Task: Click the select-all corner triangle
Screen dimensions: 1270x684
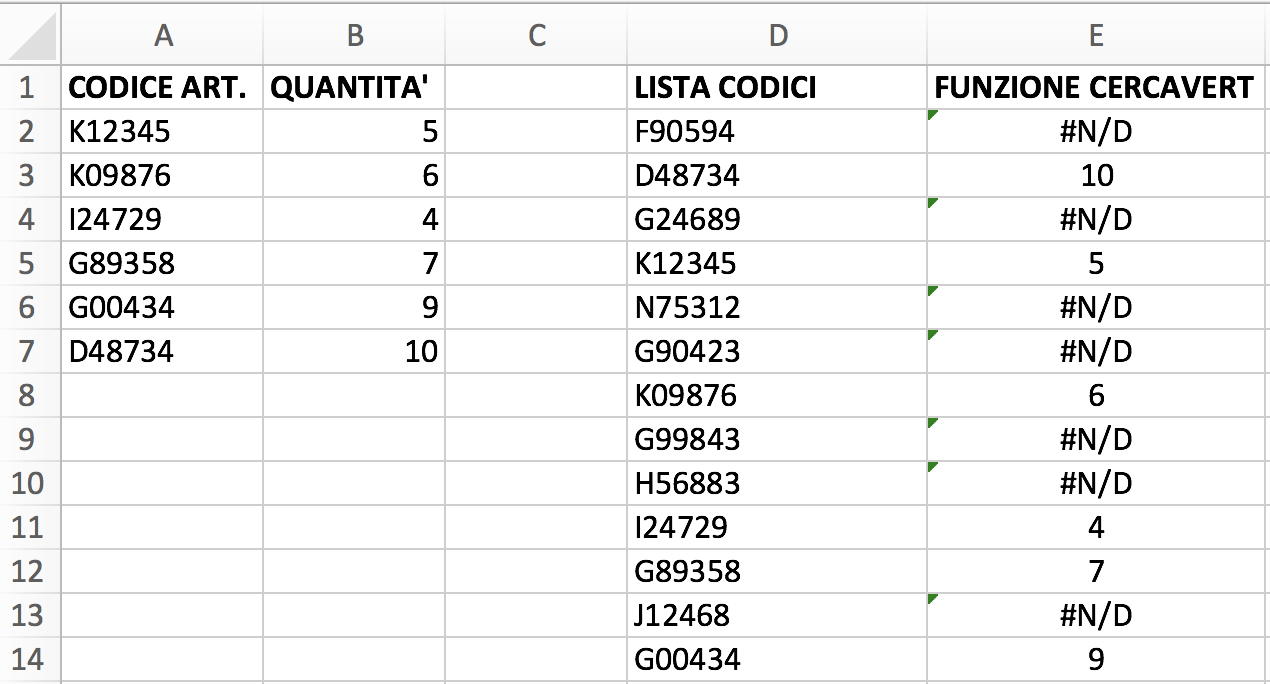Action: click(x=30, y=35)
